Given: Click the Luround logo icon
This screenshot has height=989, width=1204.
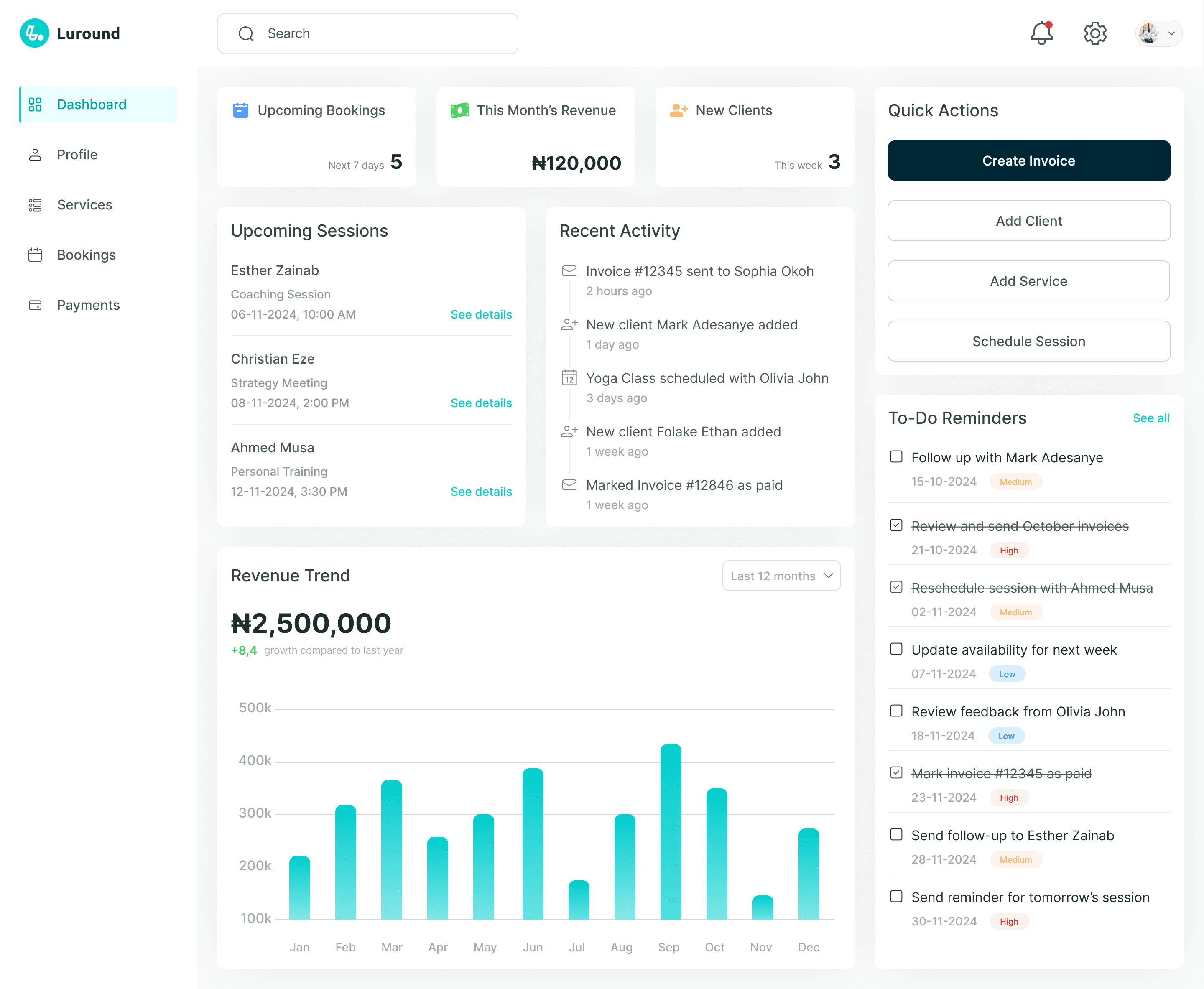Looking at the screenshot, I should pyautogui.click(x=34, y=33).
